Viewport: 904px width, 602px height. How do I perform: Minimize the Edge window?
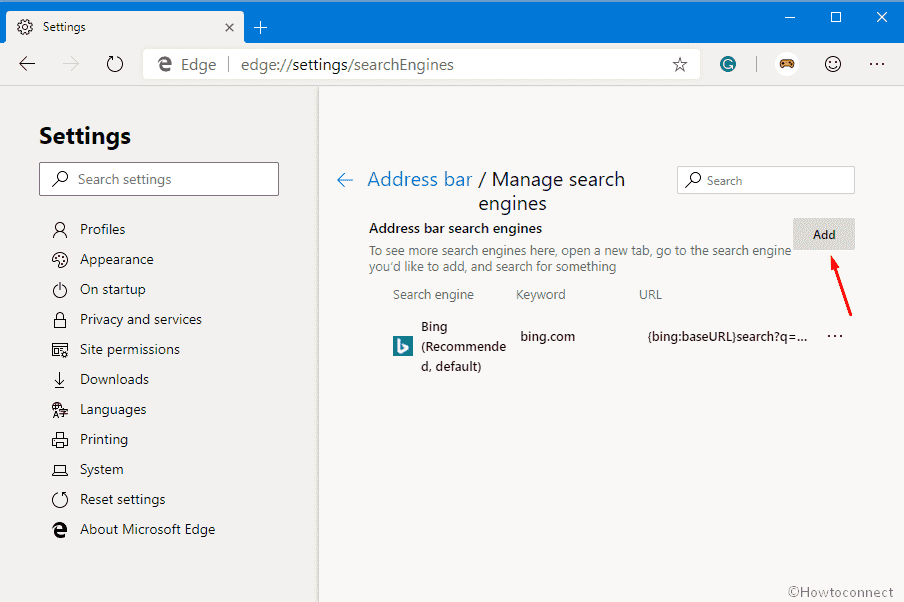[x=790, y=18]
